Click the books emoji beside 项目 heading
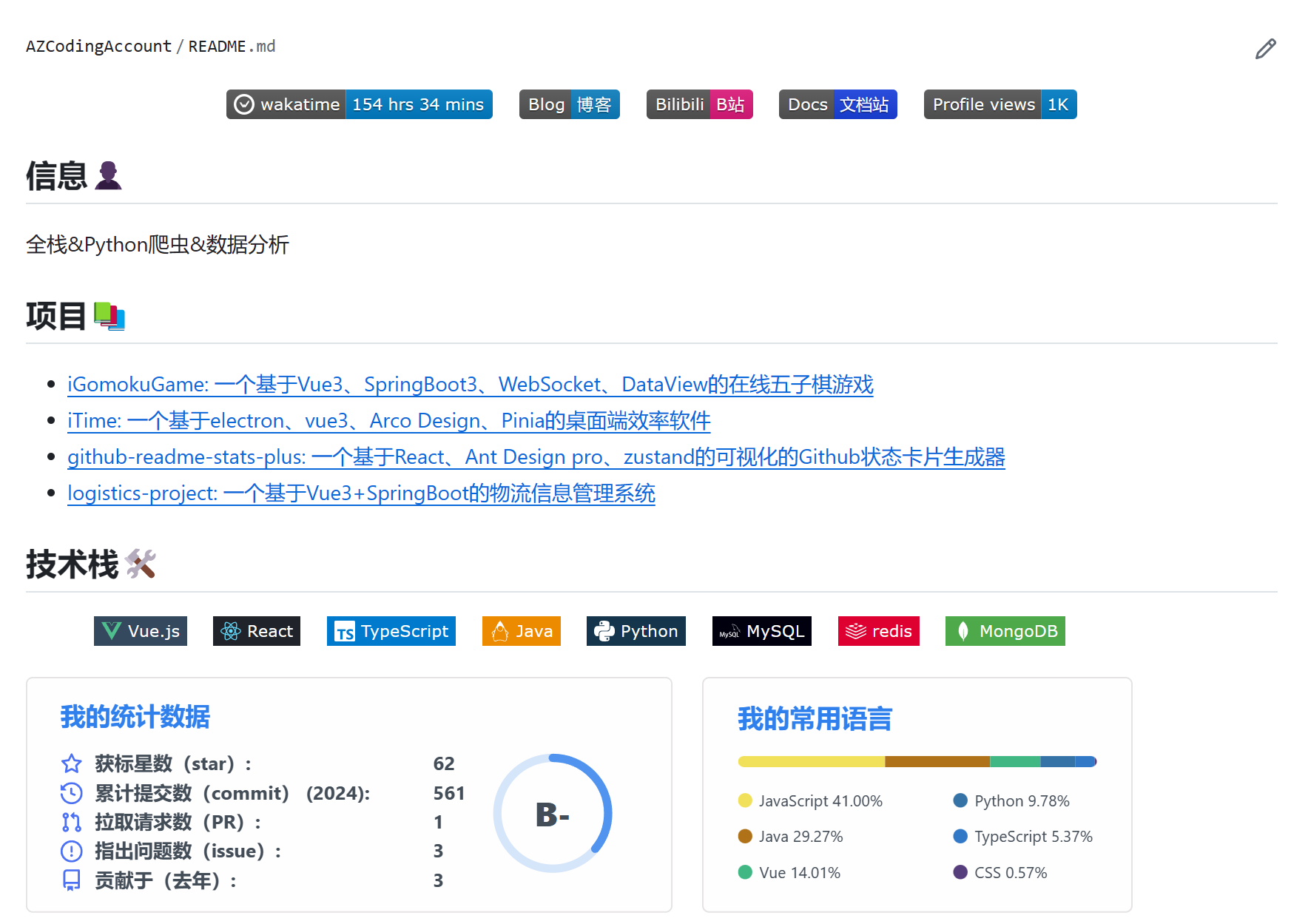1291x924 pixels. pos(109,316)
